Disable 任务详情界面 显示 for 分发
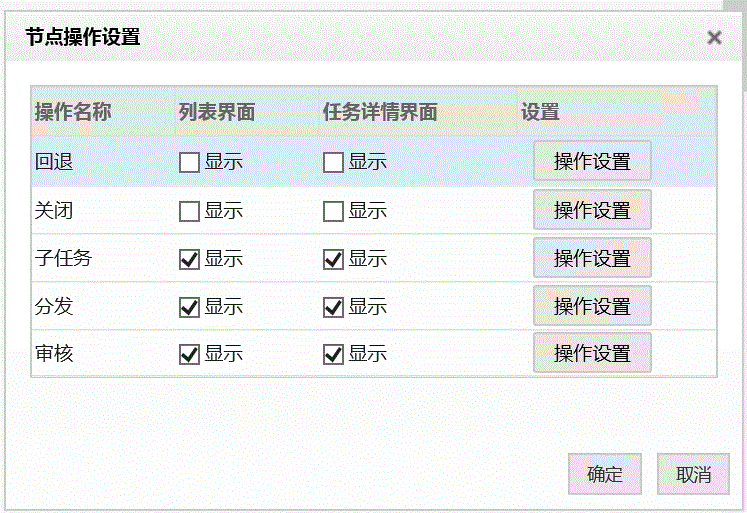This screenshot has width=747, height=513. (x=333, y=307)
